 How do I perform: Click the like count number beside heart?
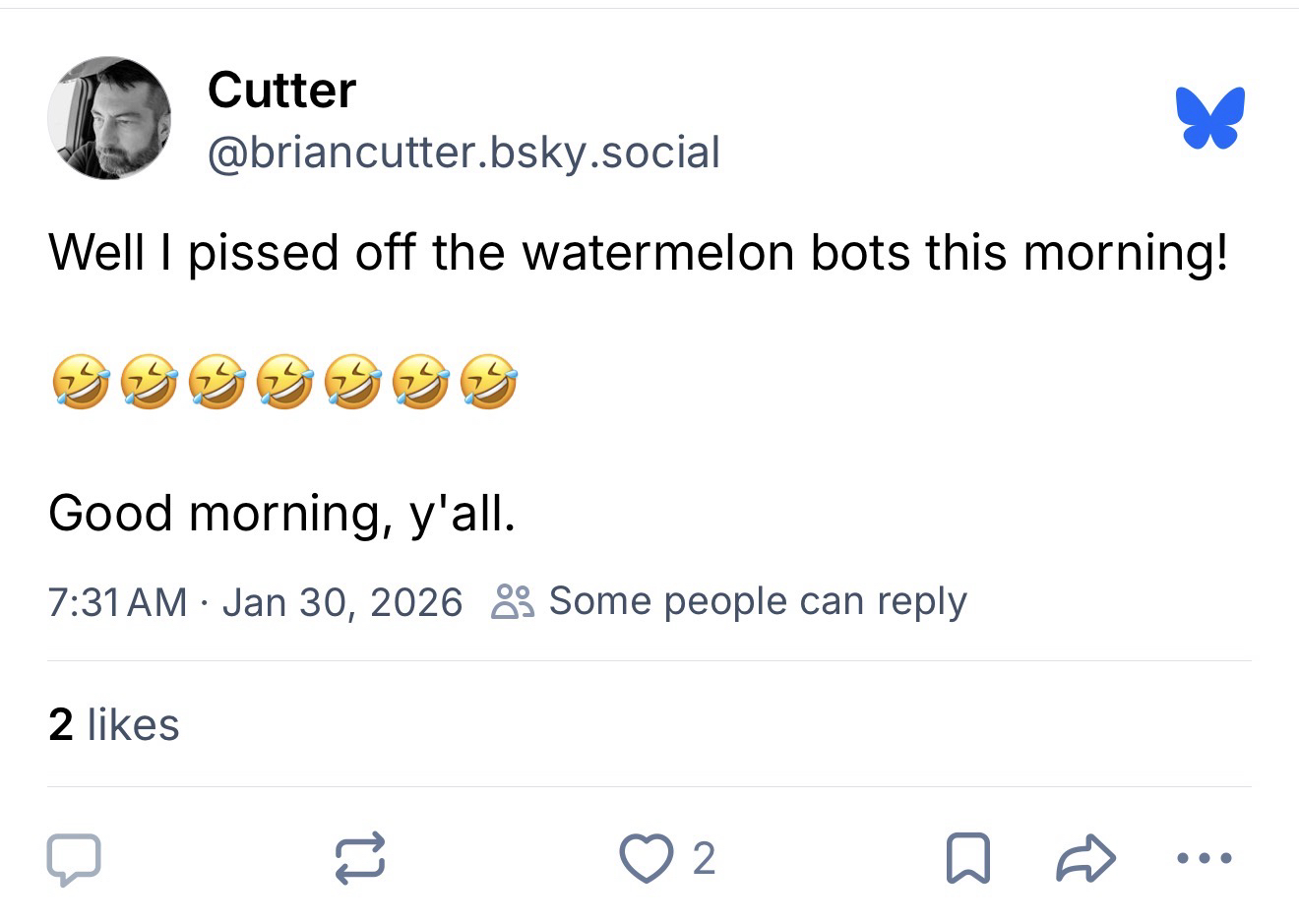[703, 858]
